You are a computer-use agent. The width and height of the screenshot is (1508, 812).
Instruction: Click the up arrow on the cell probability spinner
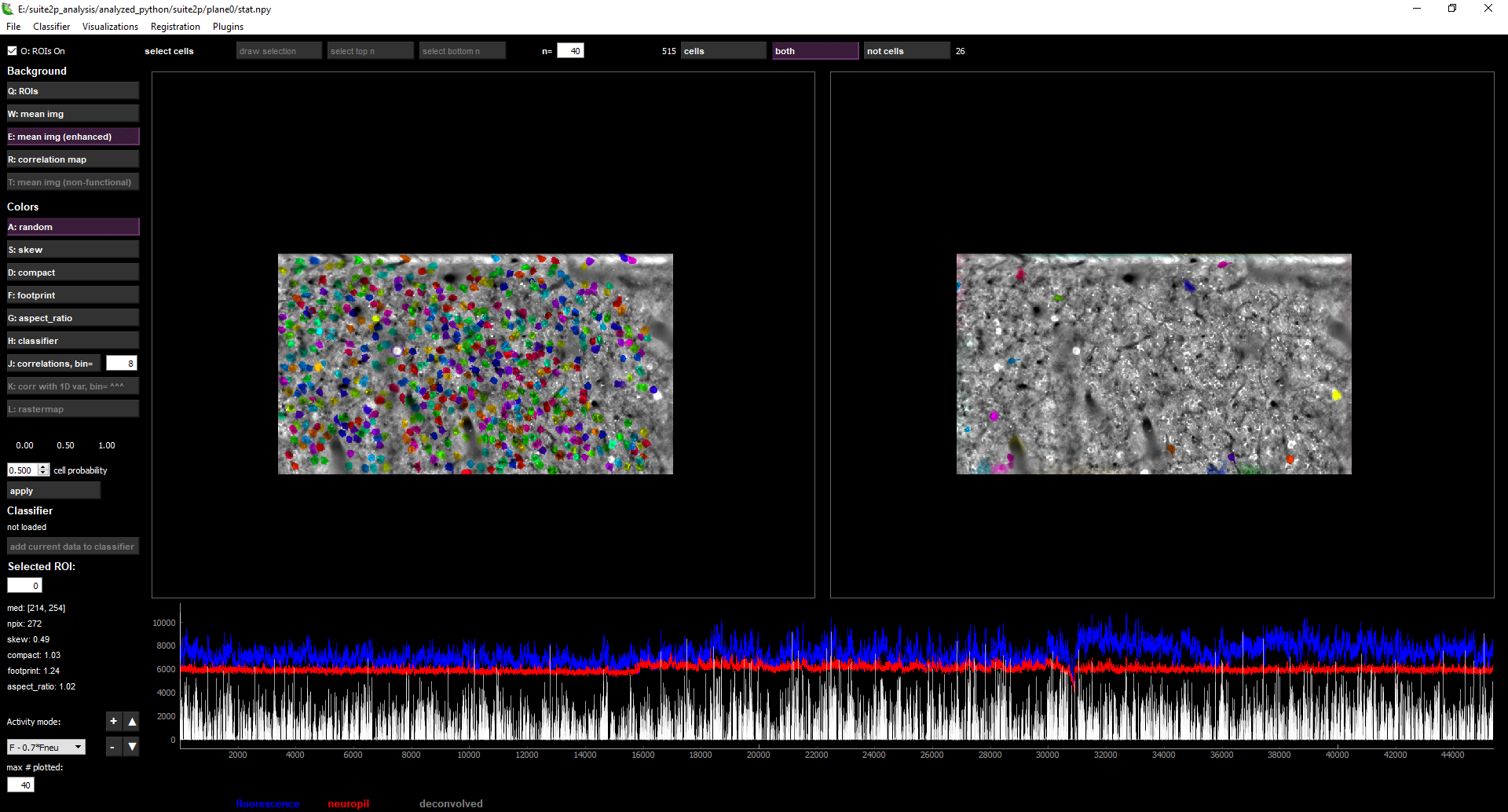[x=43, y=466]
